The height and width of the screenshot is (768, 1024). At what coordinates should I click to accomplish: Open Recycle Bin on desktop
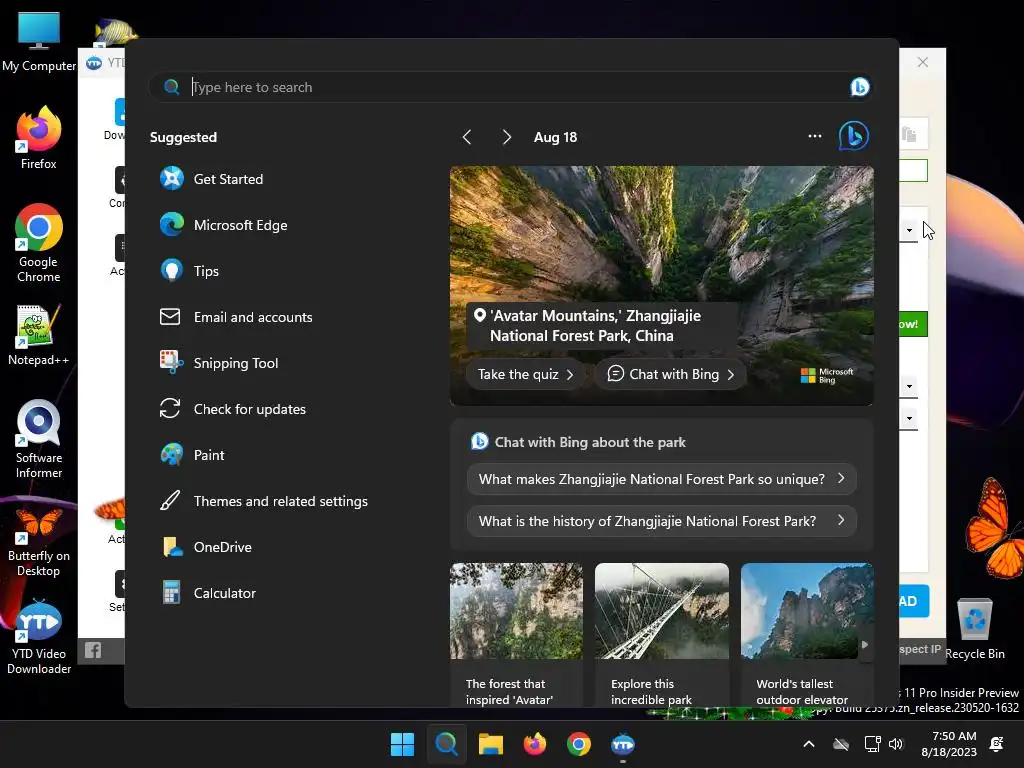(974, 629)
